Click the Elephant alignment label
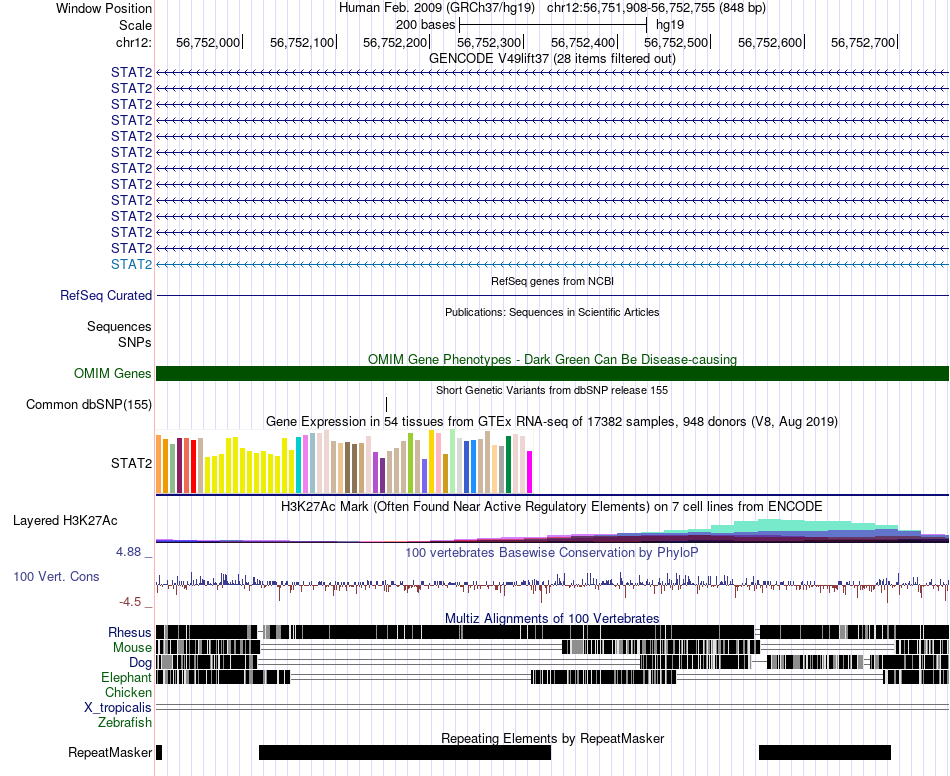950x776 pixels. click(x=126, y=678)
